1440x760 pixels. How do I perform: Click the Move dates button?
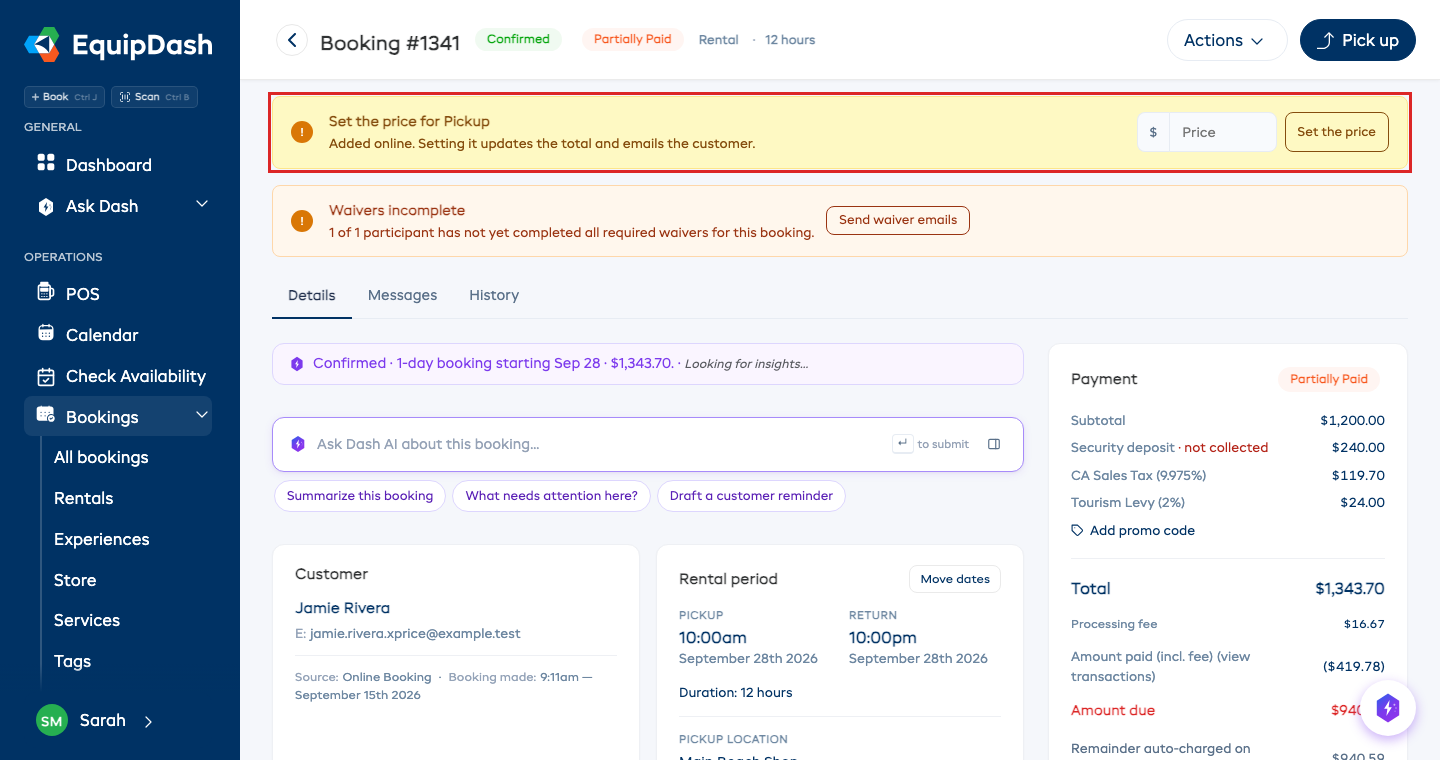955,579
